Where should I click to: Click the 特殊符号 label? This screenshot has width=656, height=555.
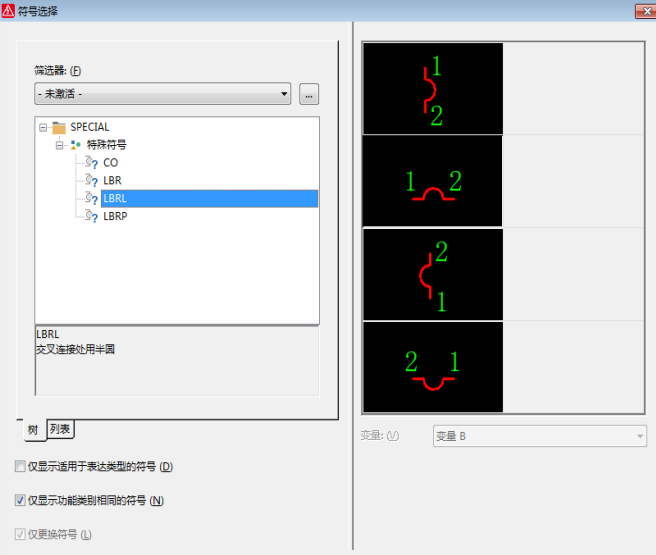106,145
